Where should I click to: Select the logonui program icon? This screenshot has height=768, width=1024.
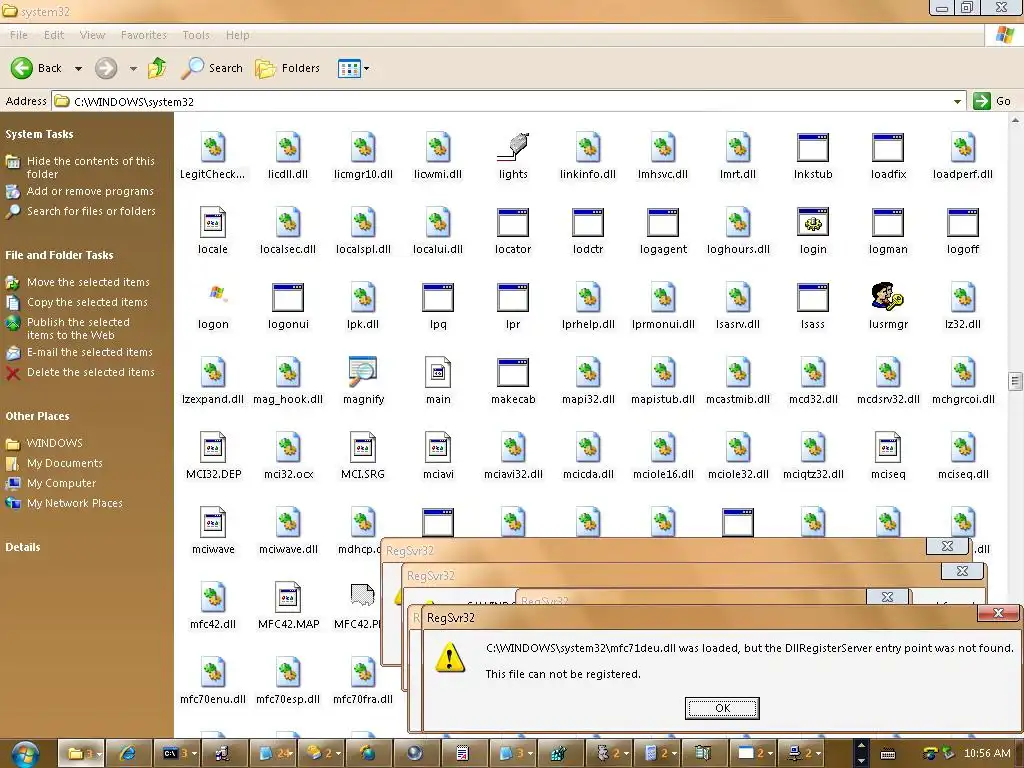[x=288, y=297]
